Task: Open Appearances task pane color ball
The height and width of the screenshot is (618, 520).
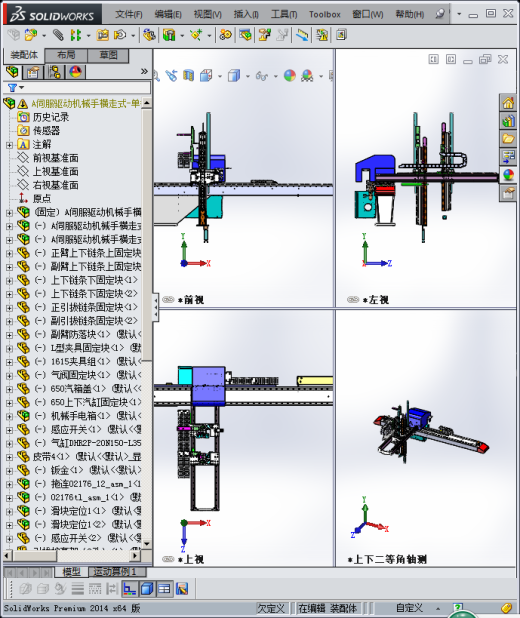Action: [x=508, y=175]
